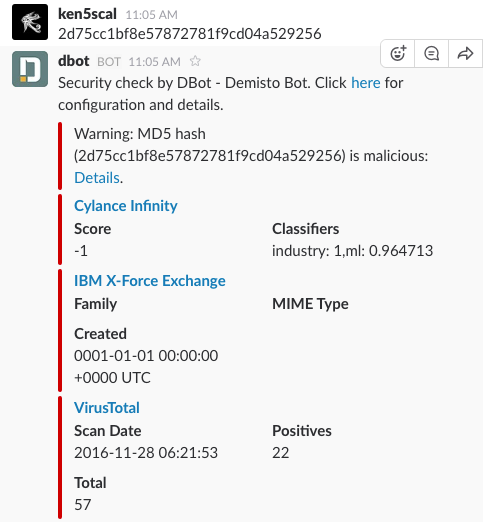Click the Cylance Classifiers value text
Screen dimensions: 483x522
353,251
